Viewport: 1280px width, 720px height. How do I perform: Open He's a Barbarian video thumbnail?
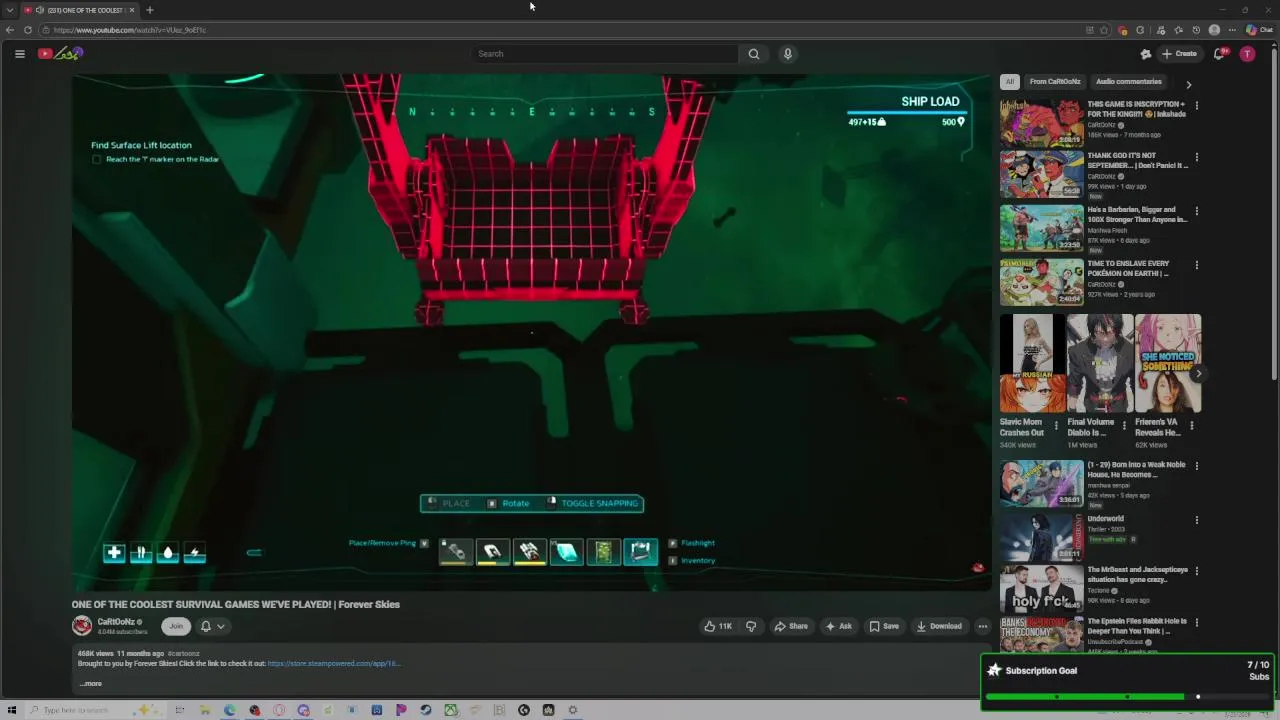pos(1041,229)
